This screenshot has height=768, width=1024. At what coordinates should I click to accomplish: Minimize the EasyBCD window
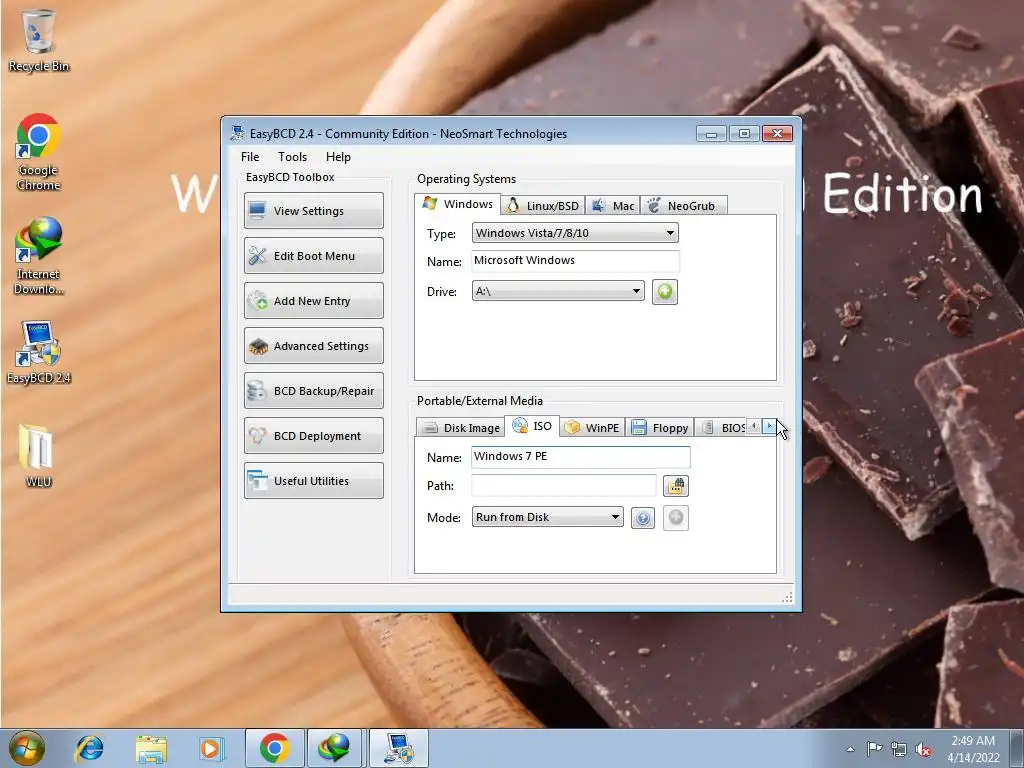[x=711, y=133]
